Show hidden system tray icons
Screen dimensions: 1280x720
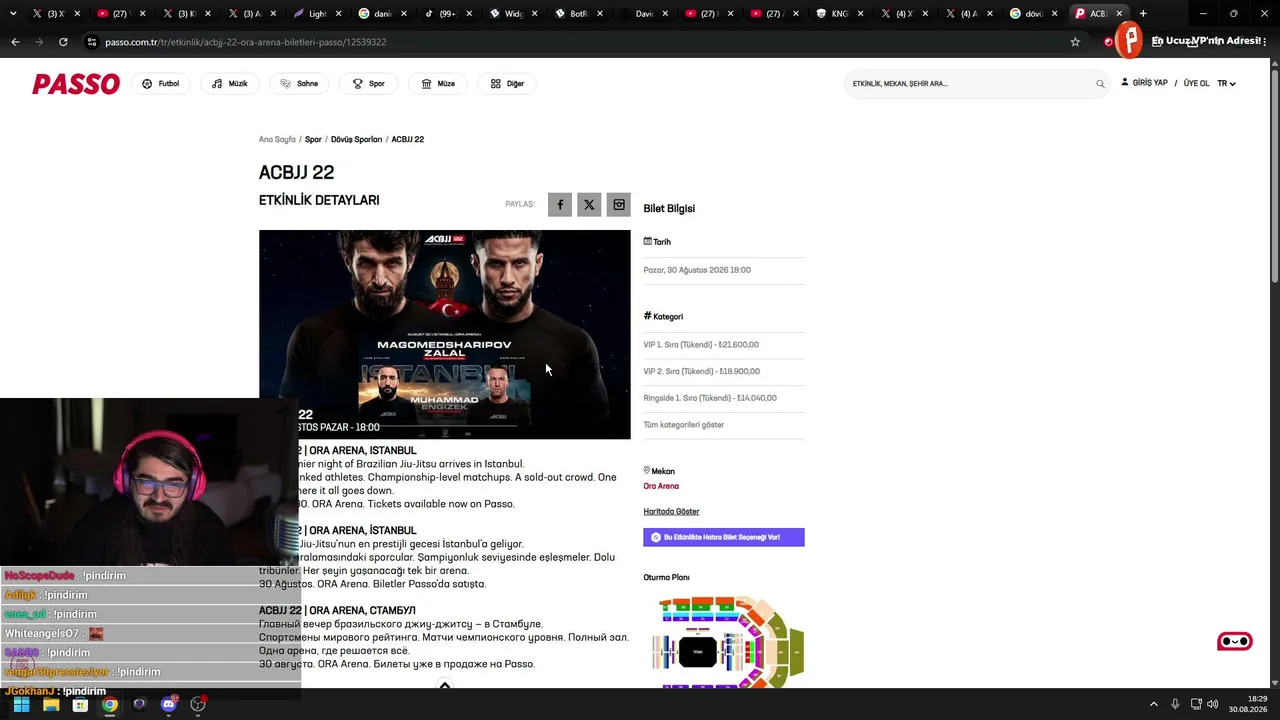[x=1154, y=704]
